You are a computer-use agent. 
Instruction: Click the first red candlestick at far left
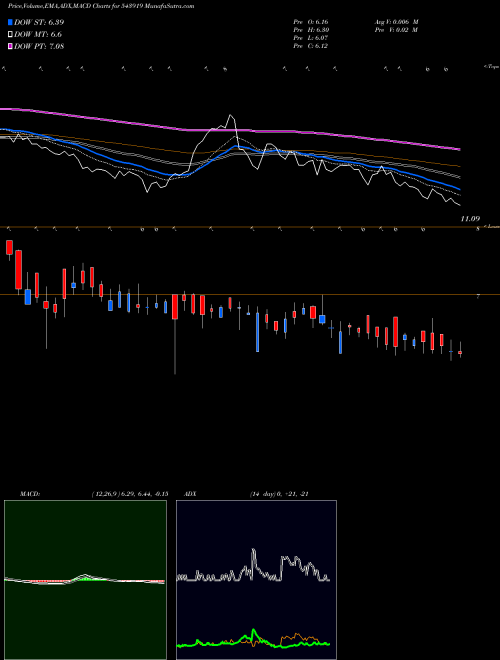pos(9,248)
